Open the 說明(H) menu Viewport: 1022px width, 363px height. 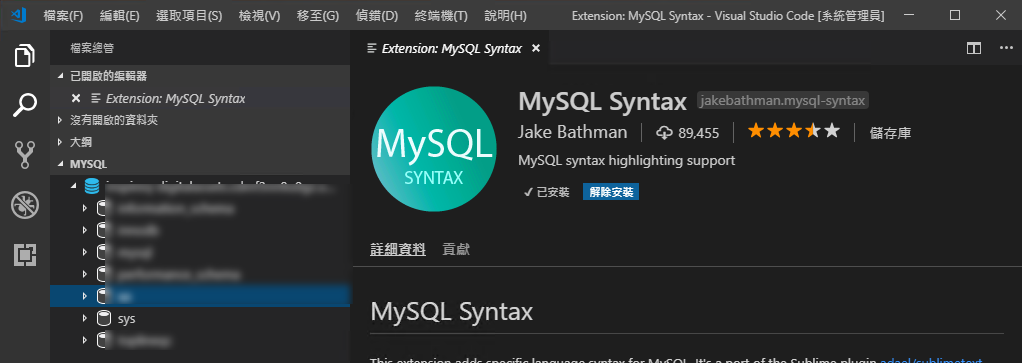[506, 15]
